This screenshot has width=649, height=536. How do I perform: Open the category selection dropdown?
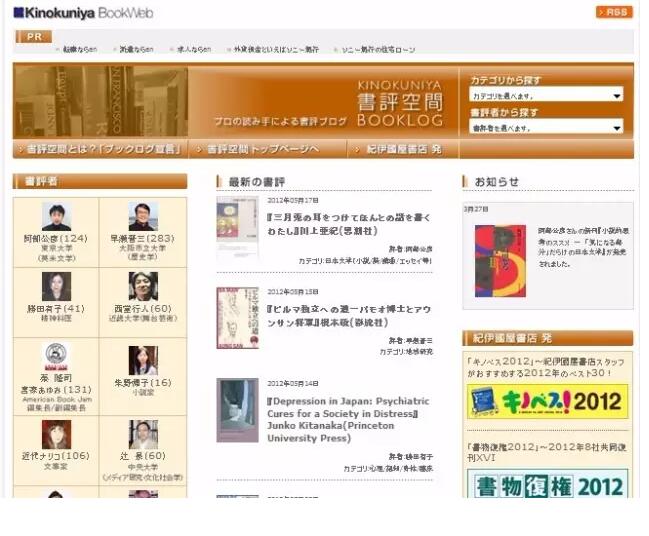tap(546, 95)
